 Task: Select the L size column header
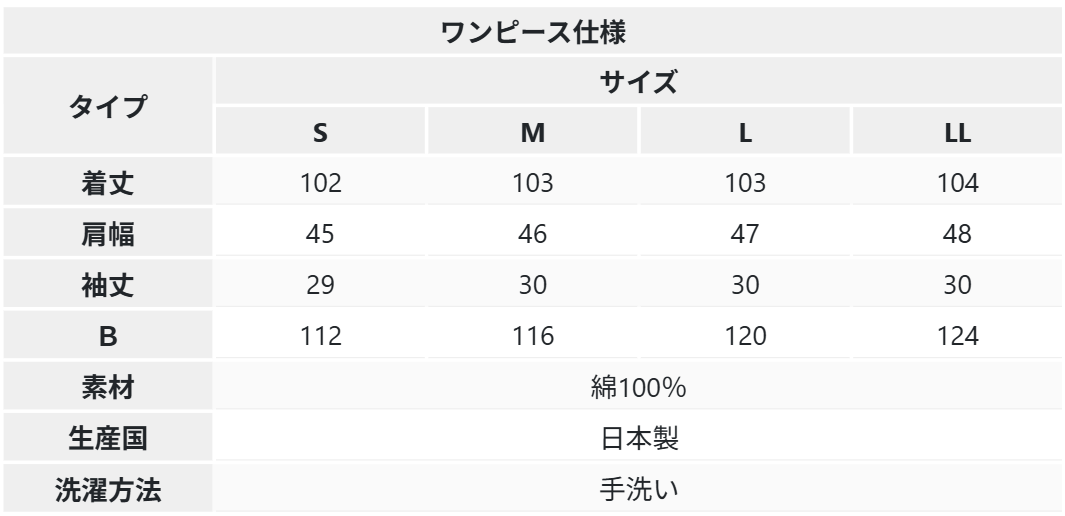745,133
